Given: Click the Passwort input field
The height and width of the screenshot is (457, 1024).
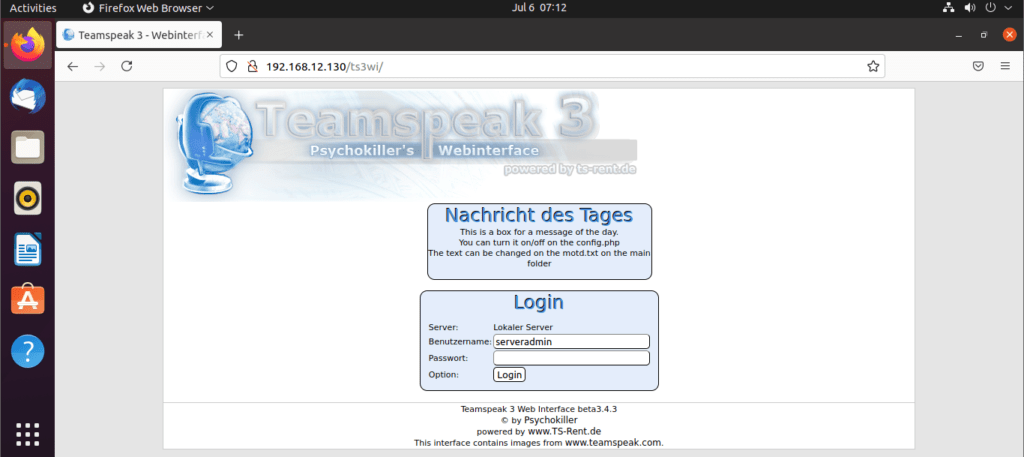Looking at the screenshot, I should (571, 358).
